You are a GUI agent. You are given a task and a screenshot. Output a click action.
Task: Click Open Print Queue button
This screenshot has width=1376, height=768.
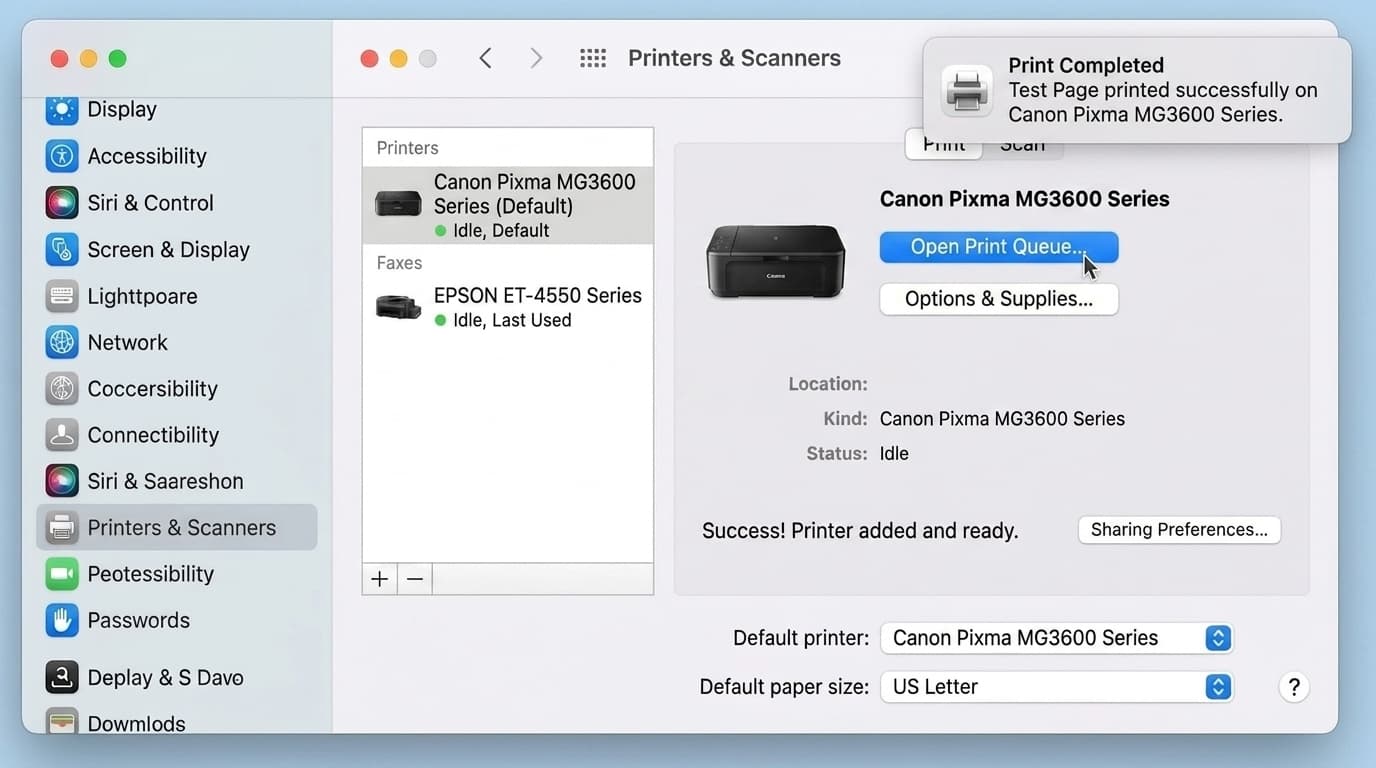coord(999,247)
